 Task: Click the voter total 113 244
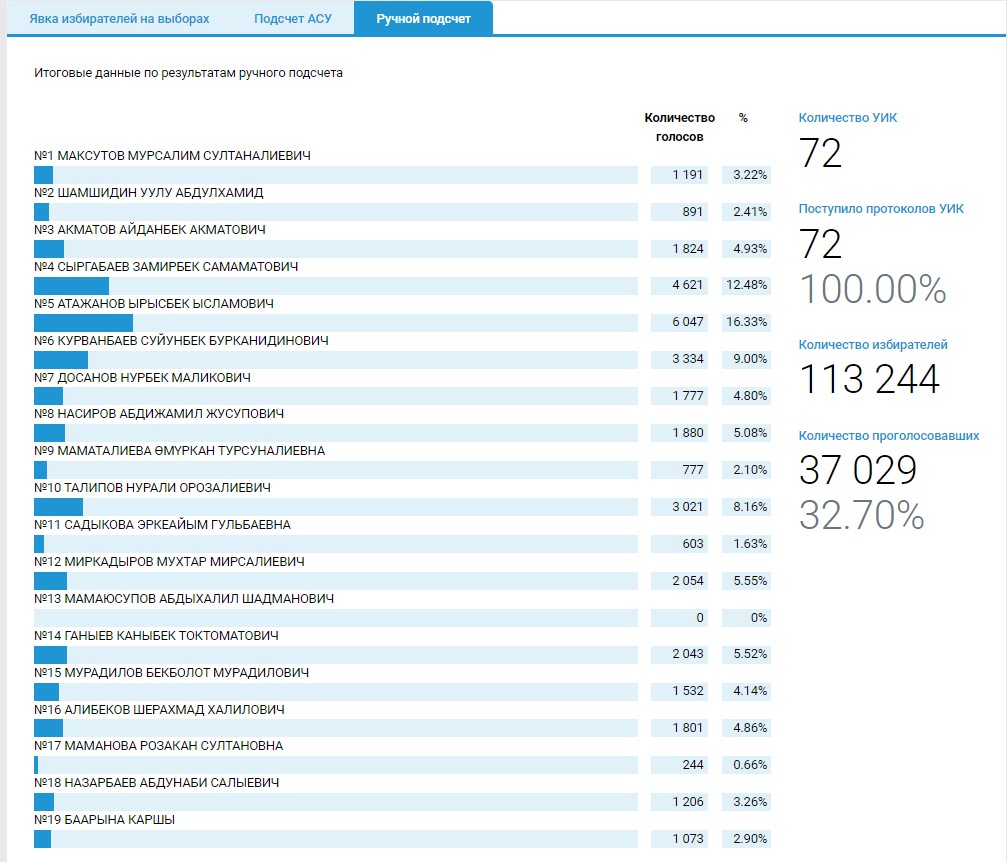click(868, 380)
